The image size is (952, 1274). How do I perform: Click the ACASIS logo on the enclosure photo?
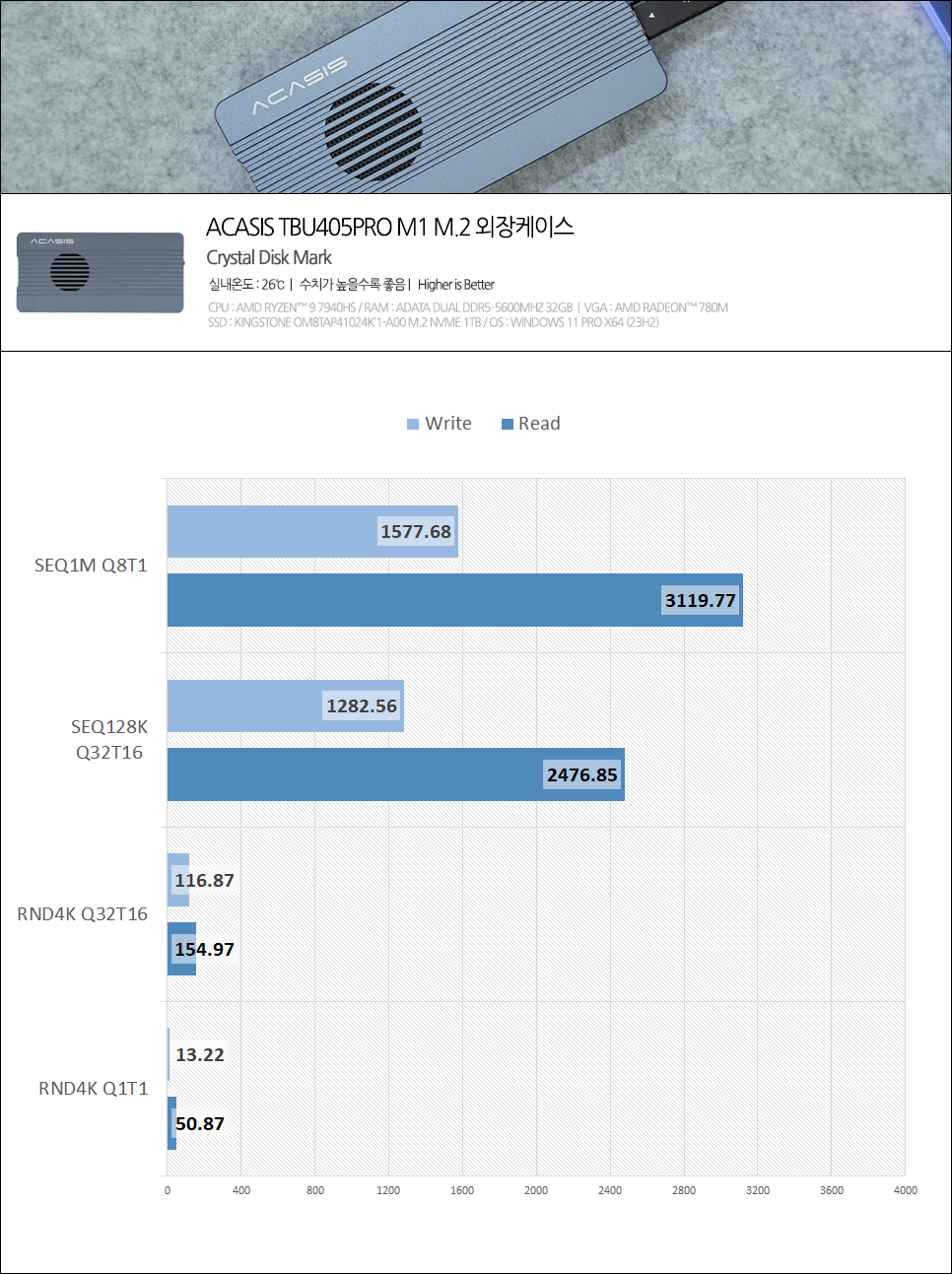300,85
